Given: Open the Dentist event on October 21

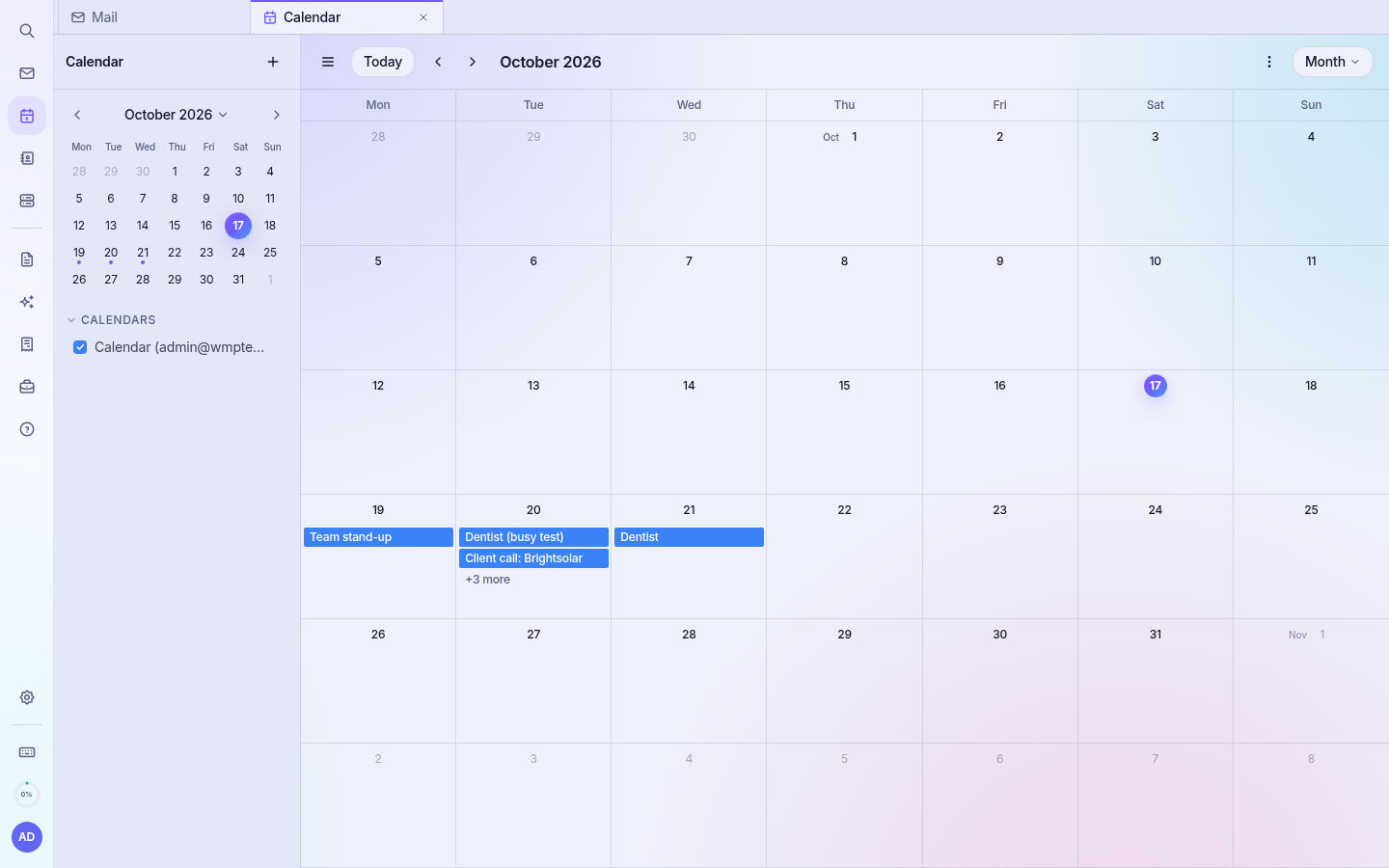Looking at the screenshot, I should point(689,537).
